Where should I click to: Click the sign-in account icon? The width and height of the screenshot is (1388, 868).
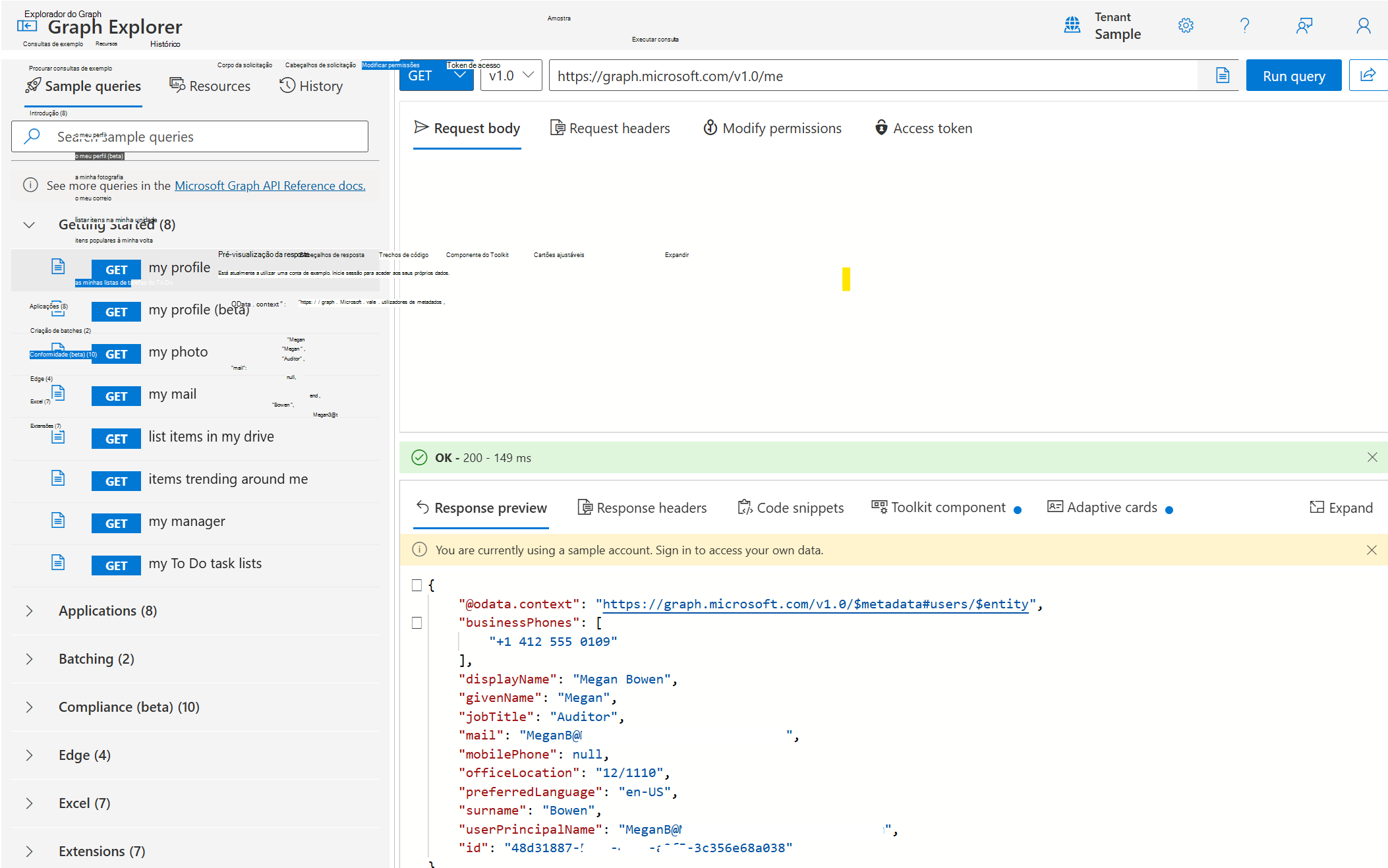click(1363, 25)
